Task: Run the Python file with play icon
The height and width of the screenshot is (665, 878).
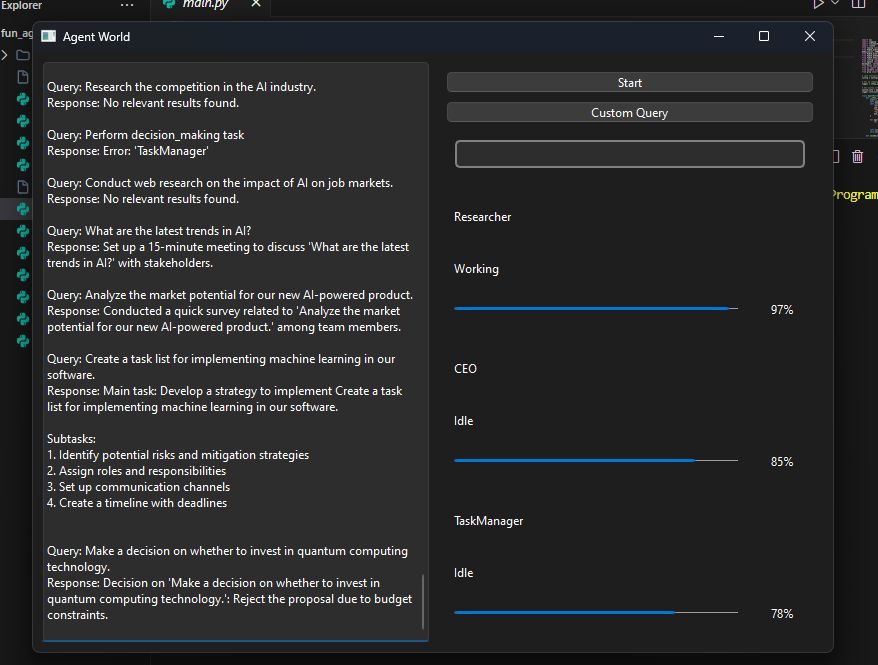Action: [x=820, y=5]
